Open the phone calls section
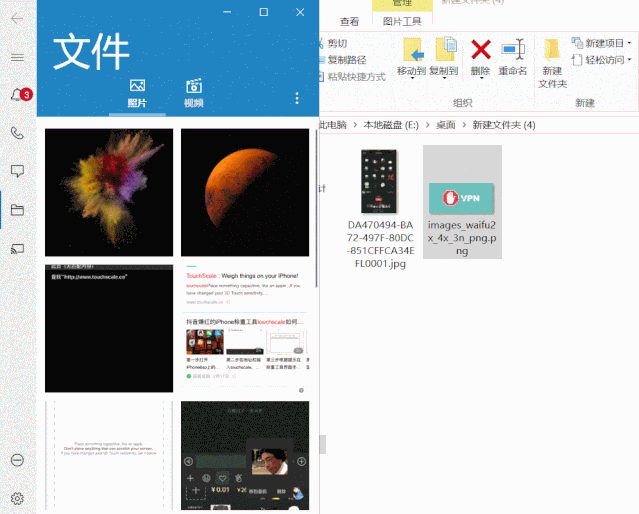The width and height of the screenshot is (639, 514). (17, 133)
